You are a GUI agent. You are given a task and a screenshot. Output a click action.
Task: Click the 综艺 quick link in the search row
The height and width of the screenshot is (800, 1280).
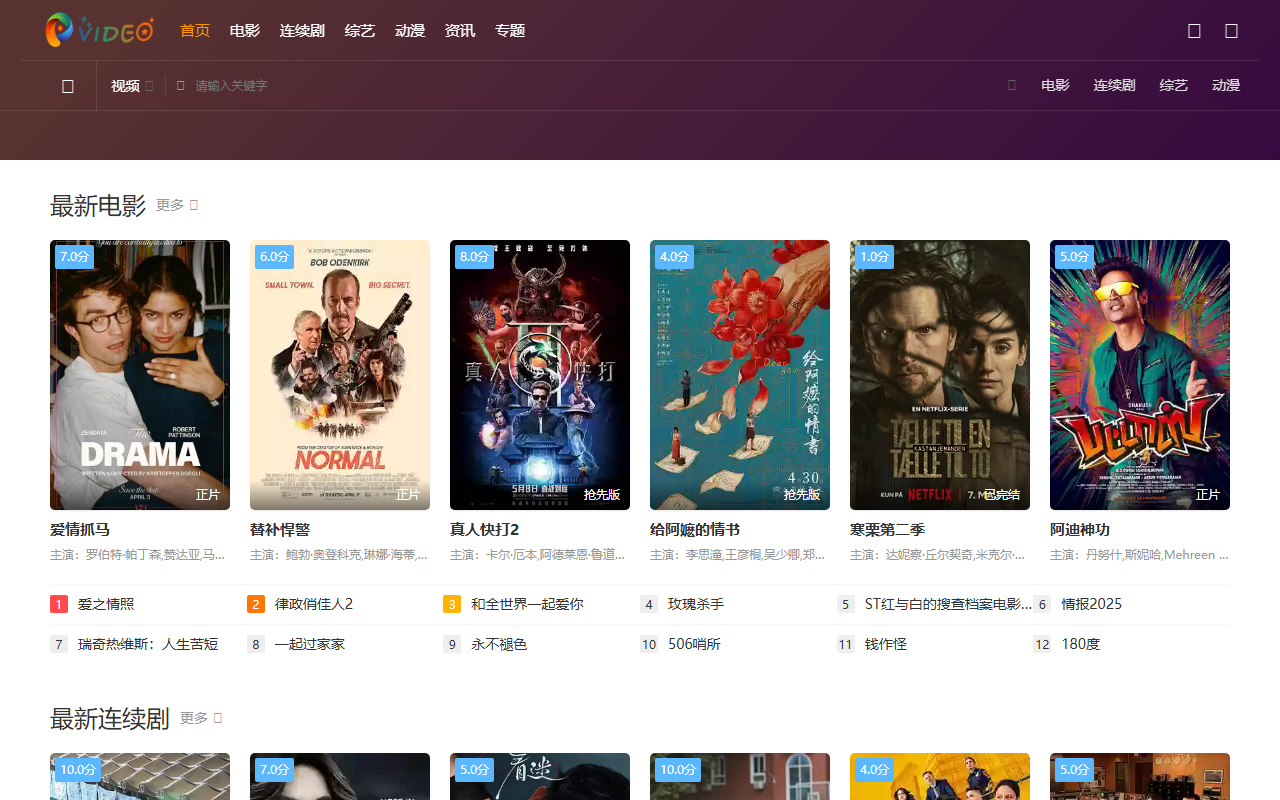tap(1174, 86)
